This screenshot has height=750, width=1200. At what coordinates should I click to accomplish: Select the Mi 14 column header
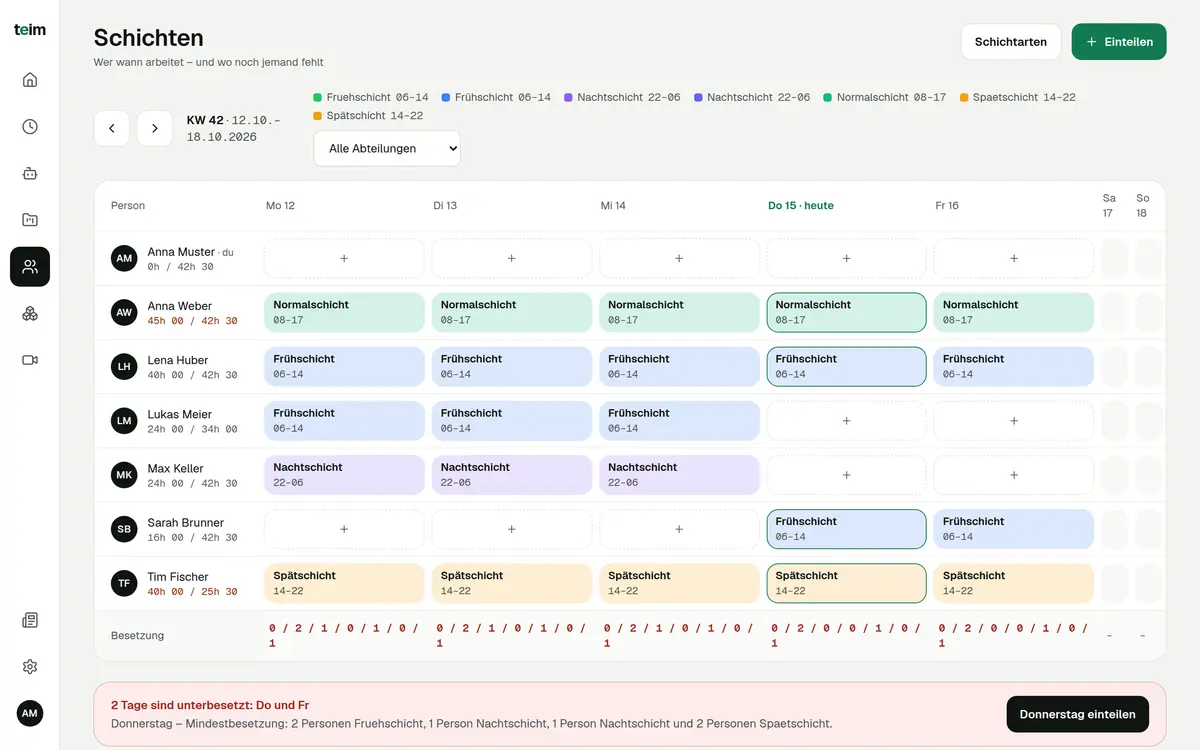(613, 206)
